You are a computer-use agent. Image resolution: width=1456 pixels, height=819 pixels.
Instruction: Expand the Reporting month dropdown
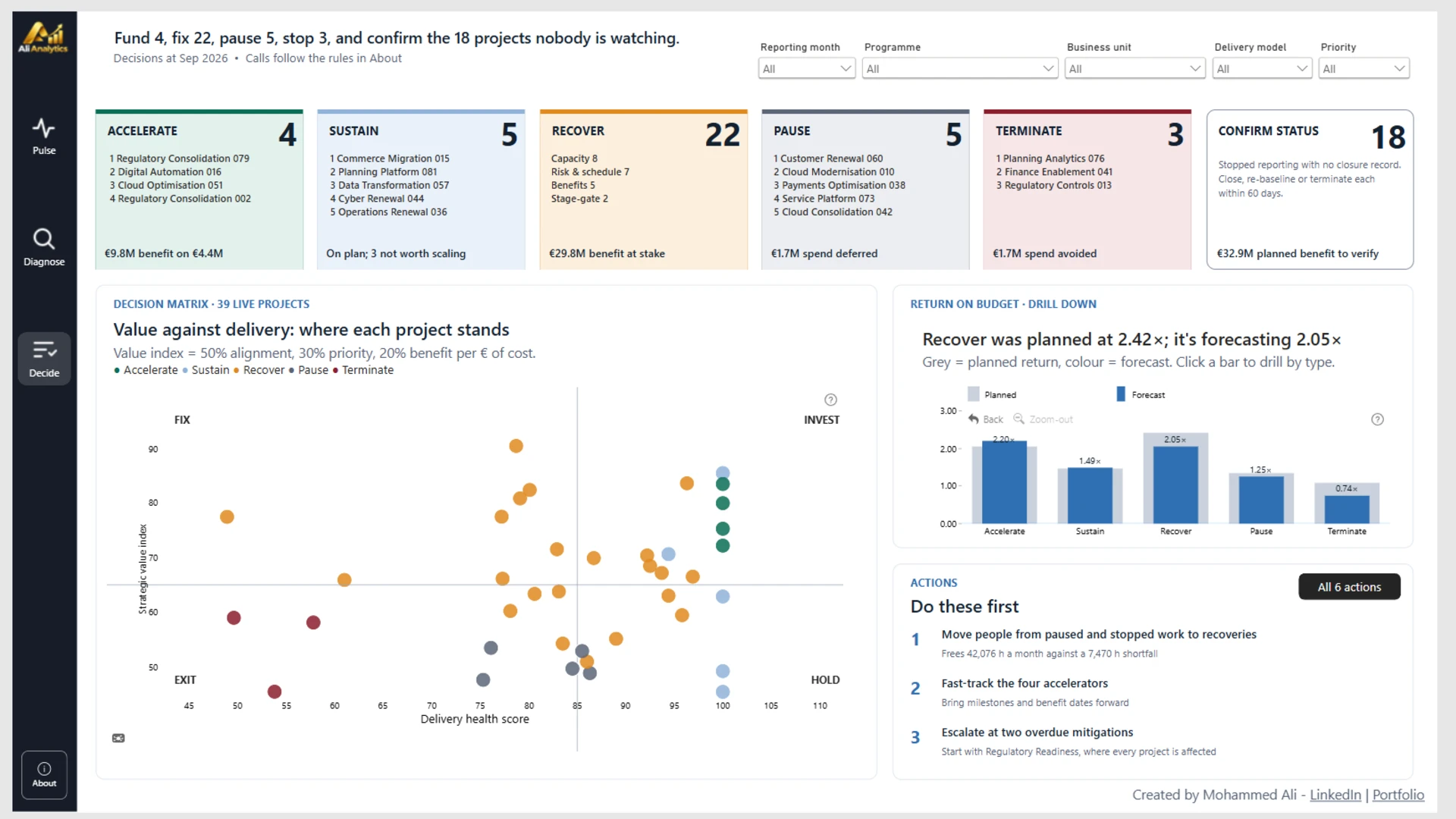807,68
